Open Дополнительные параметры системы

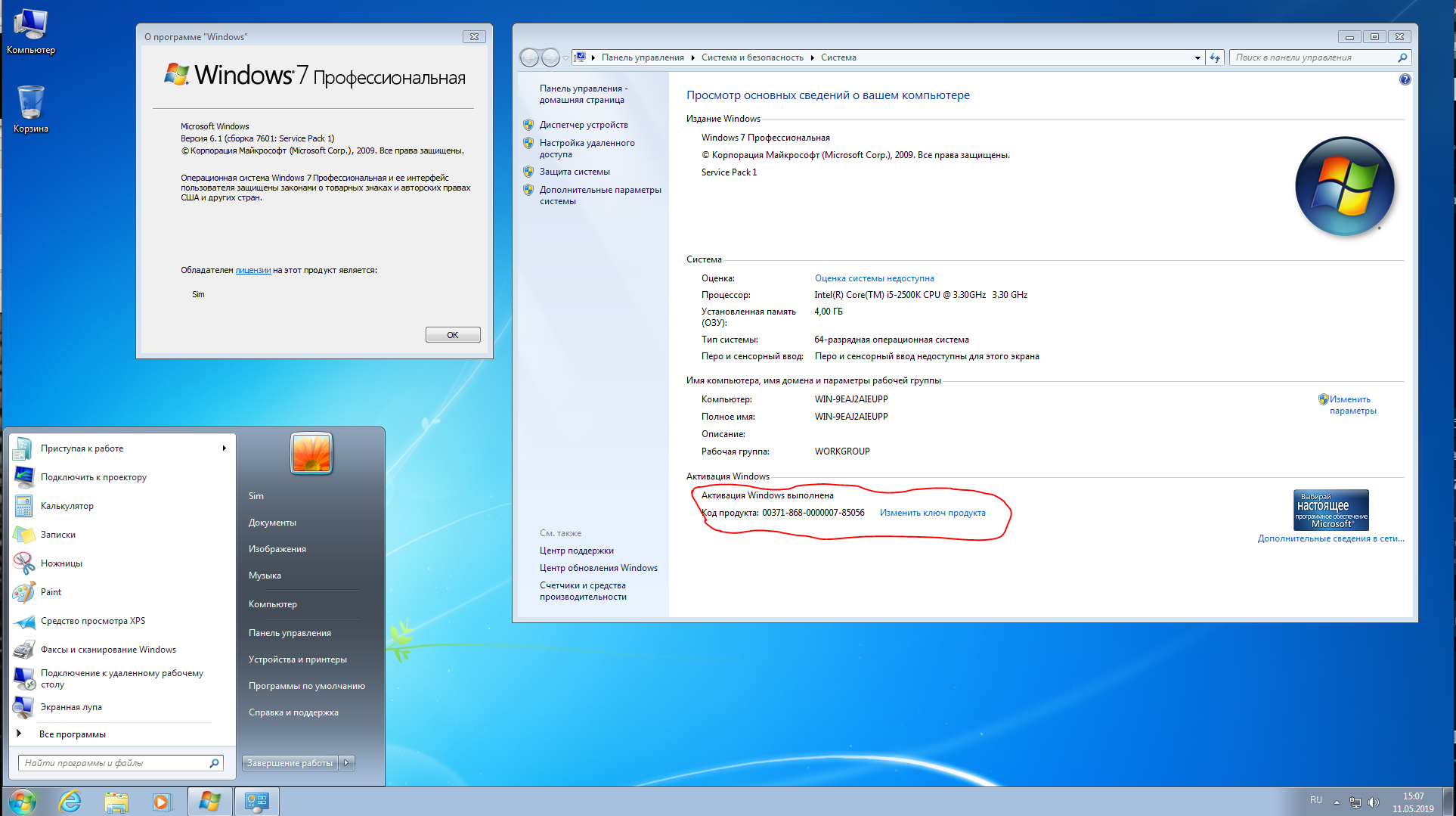click(600, 195)
